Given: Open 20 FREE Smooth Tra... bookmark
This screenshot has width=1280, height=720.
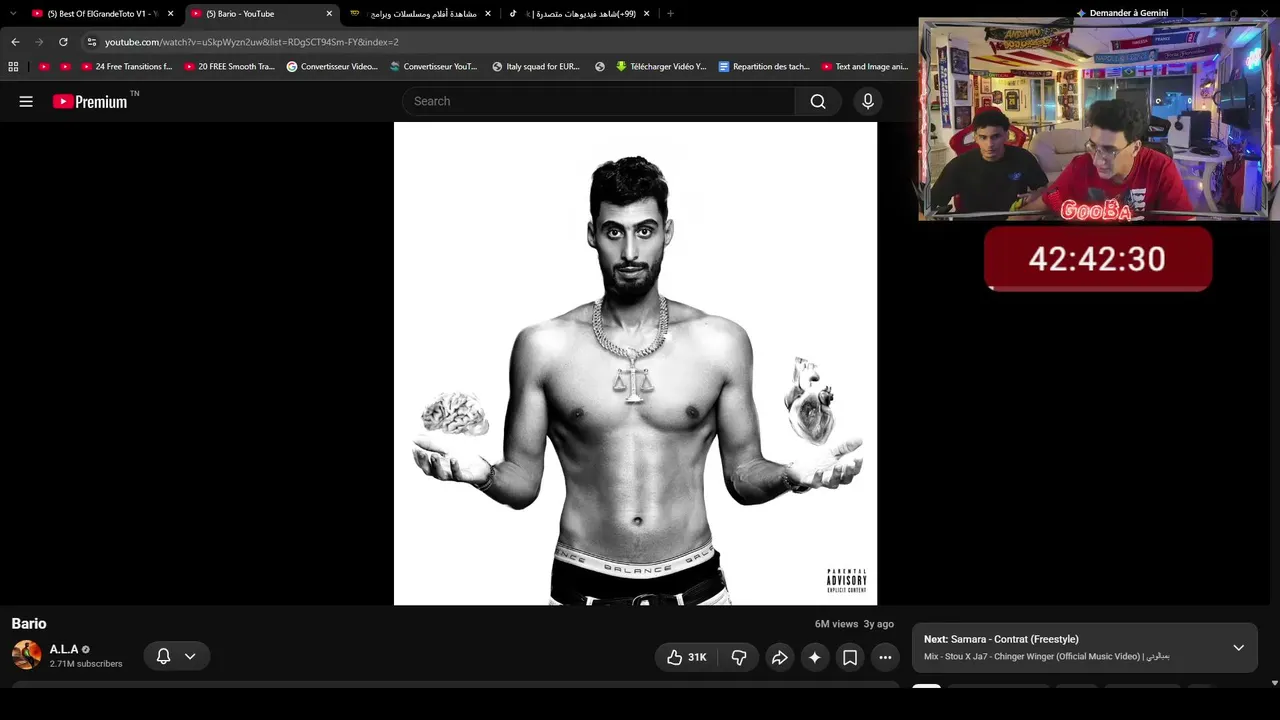Looking at the screenshot, I should [x=230, y=67].
